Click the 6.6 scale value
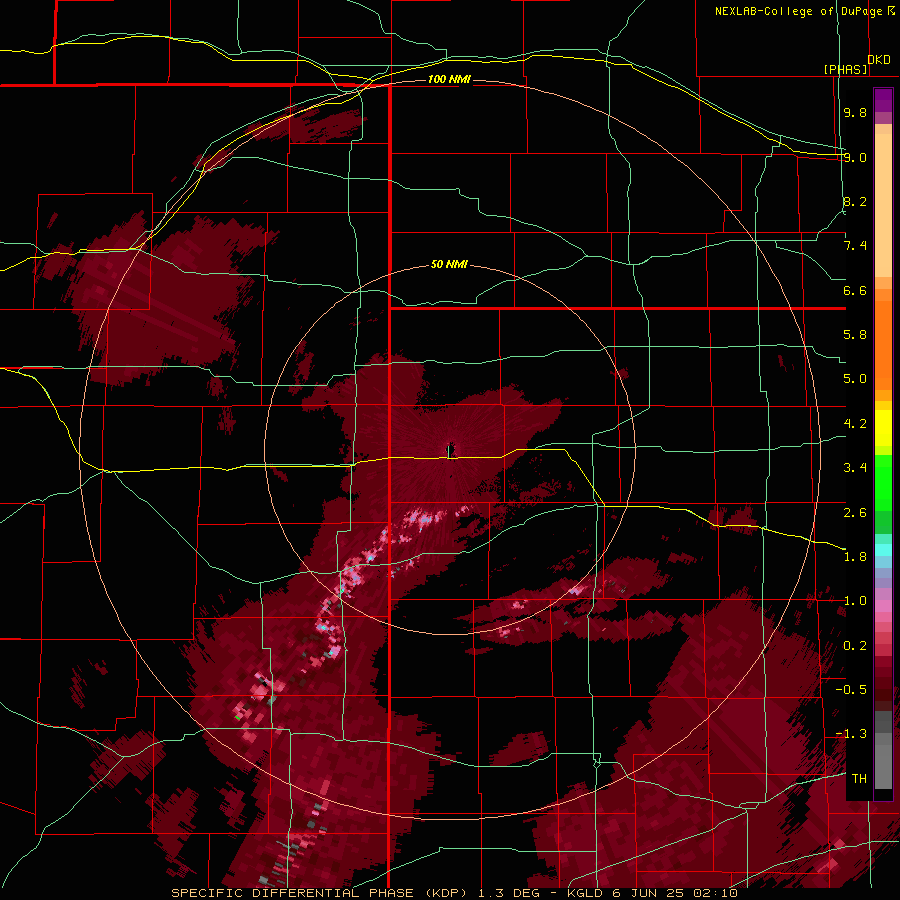The width and height of the screenshot is (900, 900). (855, 290)
